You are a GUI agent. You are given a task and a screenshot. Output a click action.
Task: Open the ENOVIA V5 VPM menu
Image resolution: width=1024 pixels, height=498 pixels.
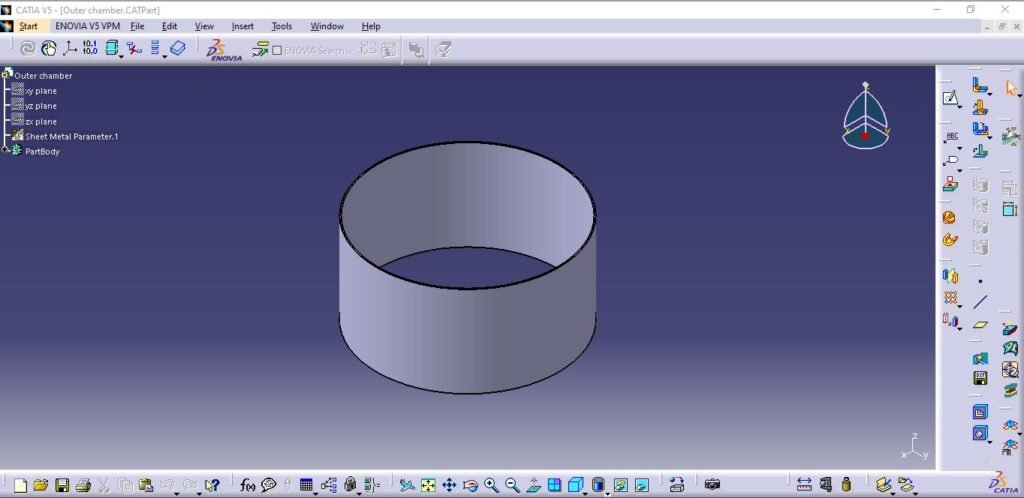(88, 26)
